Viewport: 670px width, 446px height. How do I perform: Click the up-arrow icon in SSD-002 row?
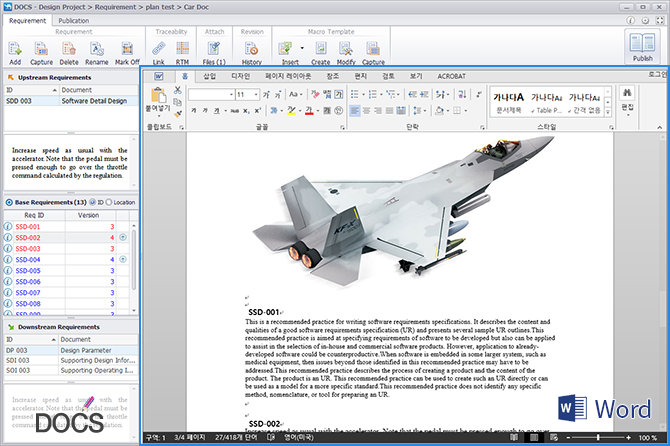click(x=123, y=237)
